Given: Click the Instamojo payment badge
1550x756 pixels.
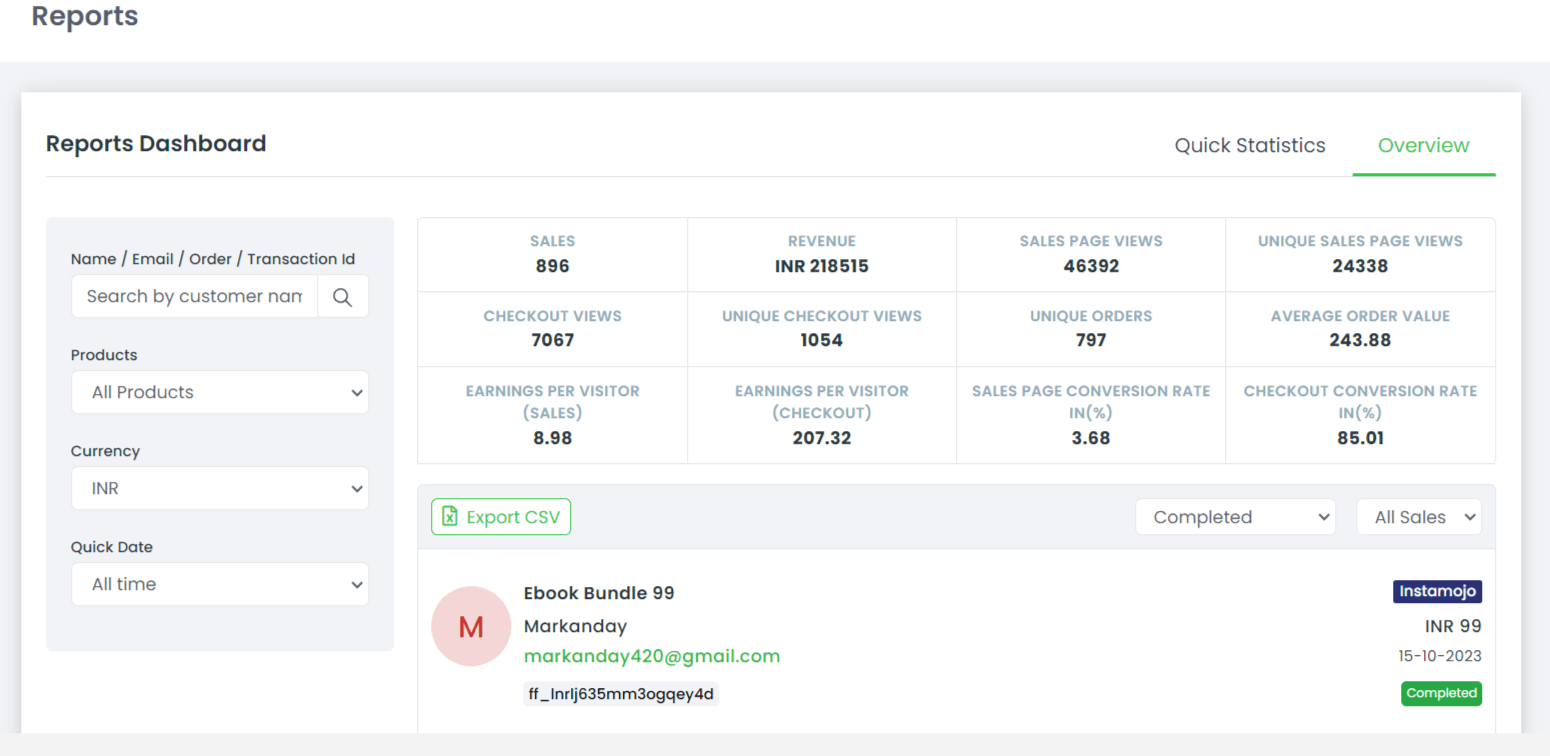Looking at the screenshot, I should point(1437,592).
